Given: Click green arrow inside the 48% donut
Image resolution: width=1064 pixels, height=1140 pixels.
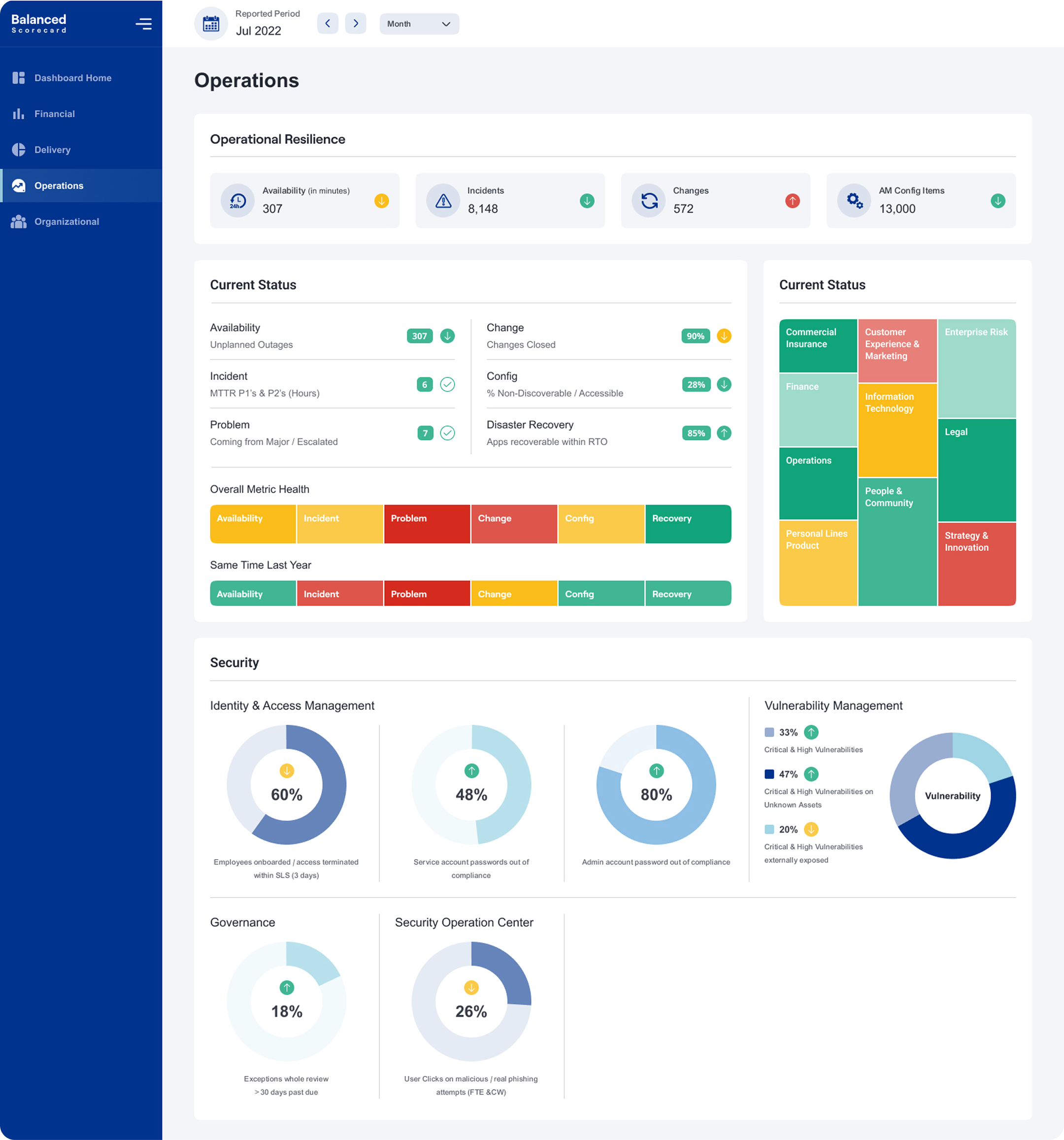Looking at the screenshot, I should tap(471, 771).
